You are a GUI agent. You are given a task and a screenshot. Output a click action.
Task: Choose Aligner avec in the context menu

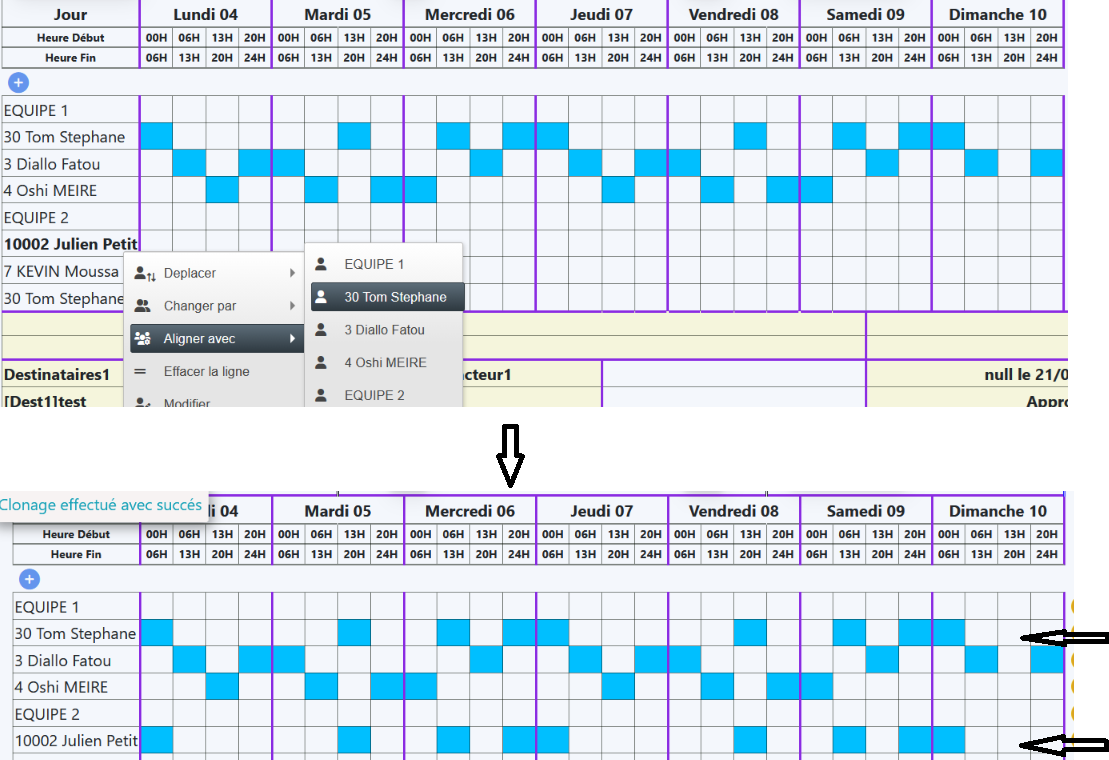216,339
